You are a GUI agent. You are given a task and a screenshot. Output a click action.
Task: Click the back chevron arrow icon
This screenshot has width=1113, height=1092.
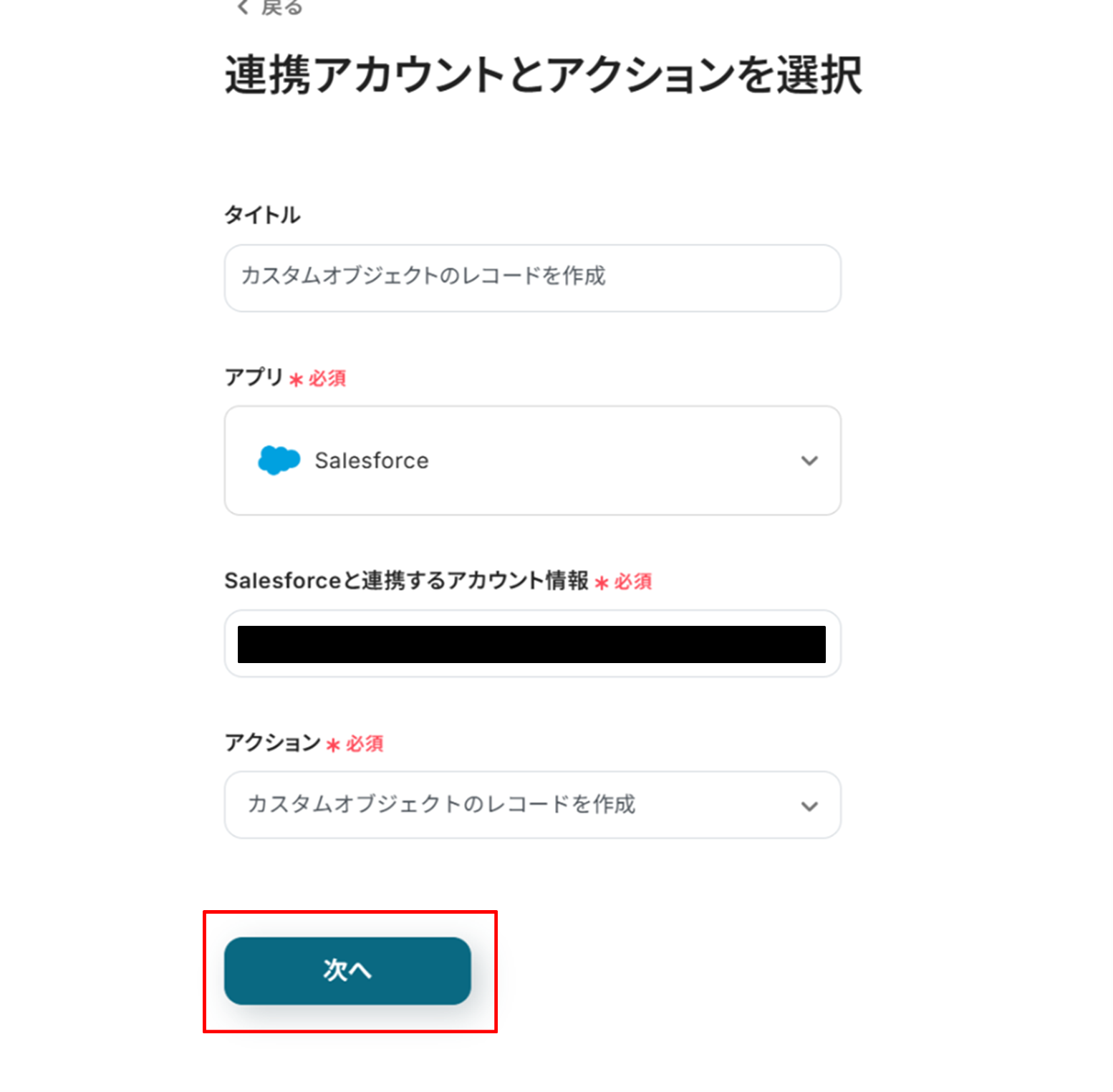click(x=243, y=7)
